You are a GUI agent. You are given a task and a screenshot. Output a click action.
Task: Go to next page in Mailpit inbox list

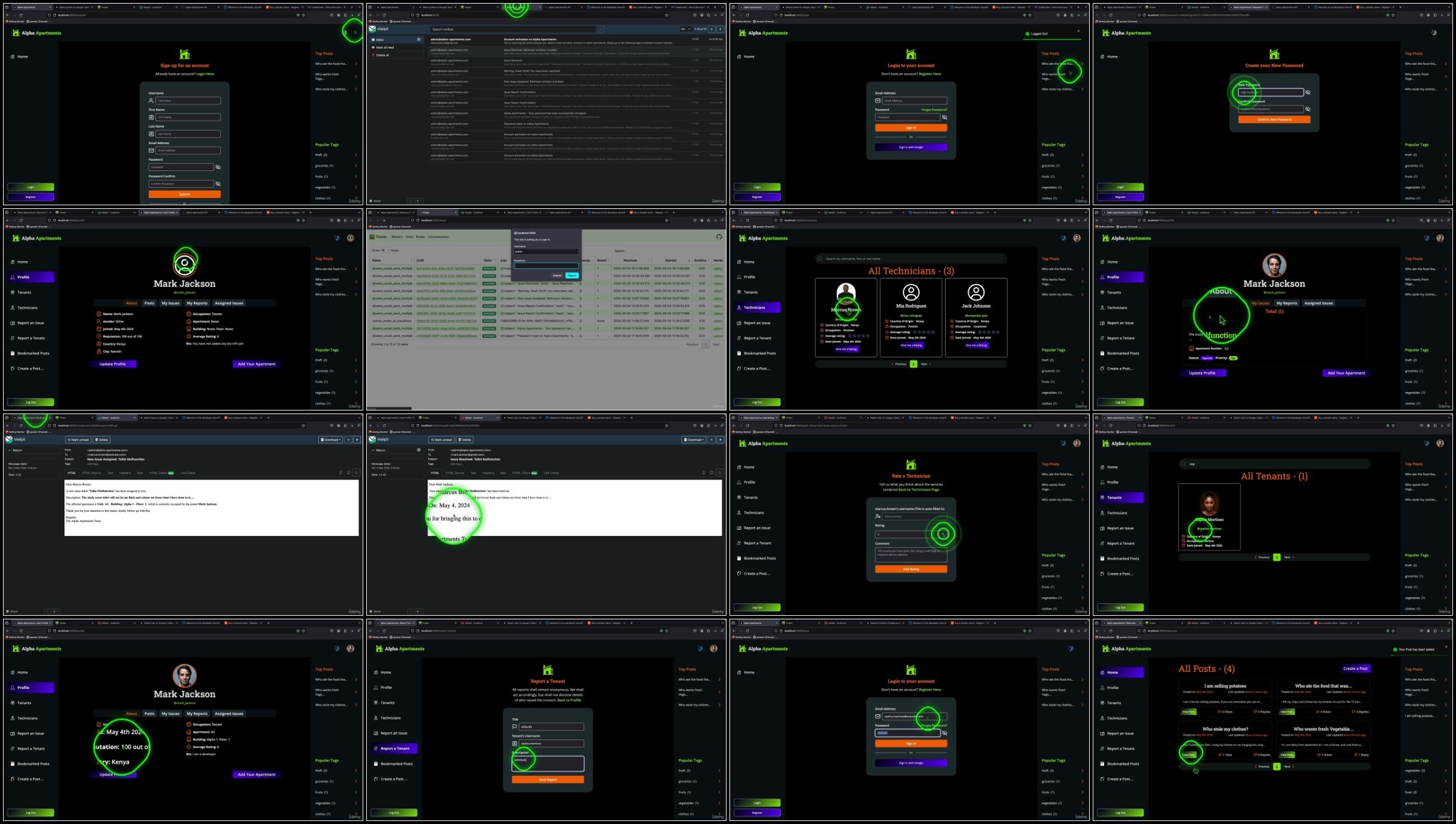[720, 29]
